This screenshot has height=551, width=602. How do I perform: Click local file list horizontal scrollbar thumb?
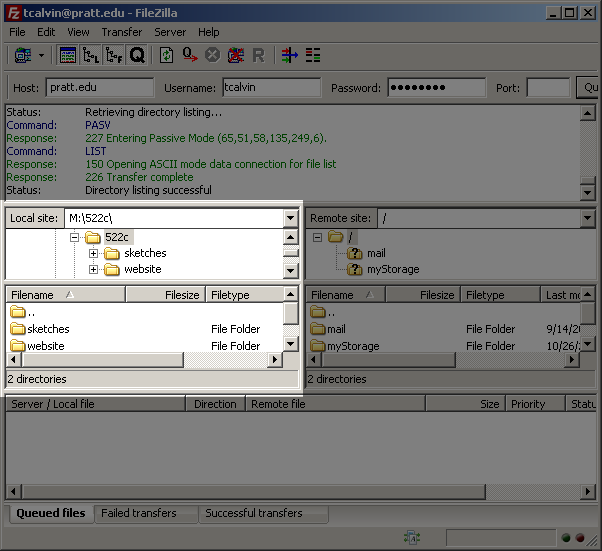(x=103, y=360)
